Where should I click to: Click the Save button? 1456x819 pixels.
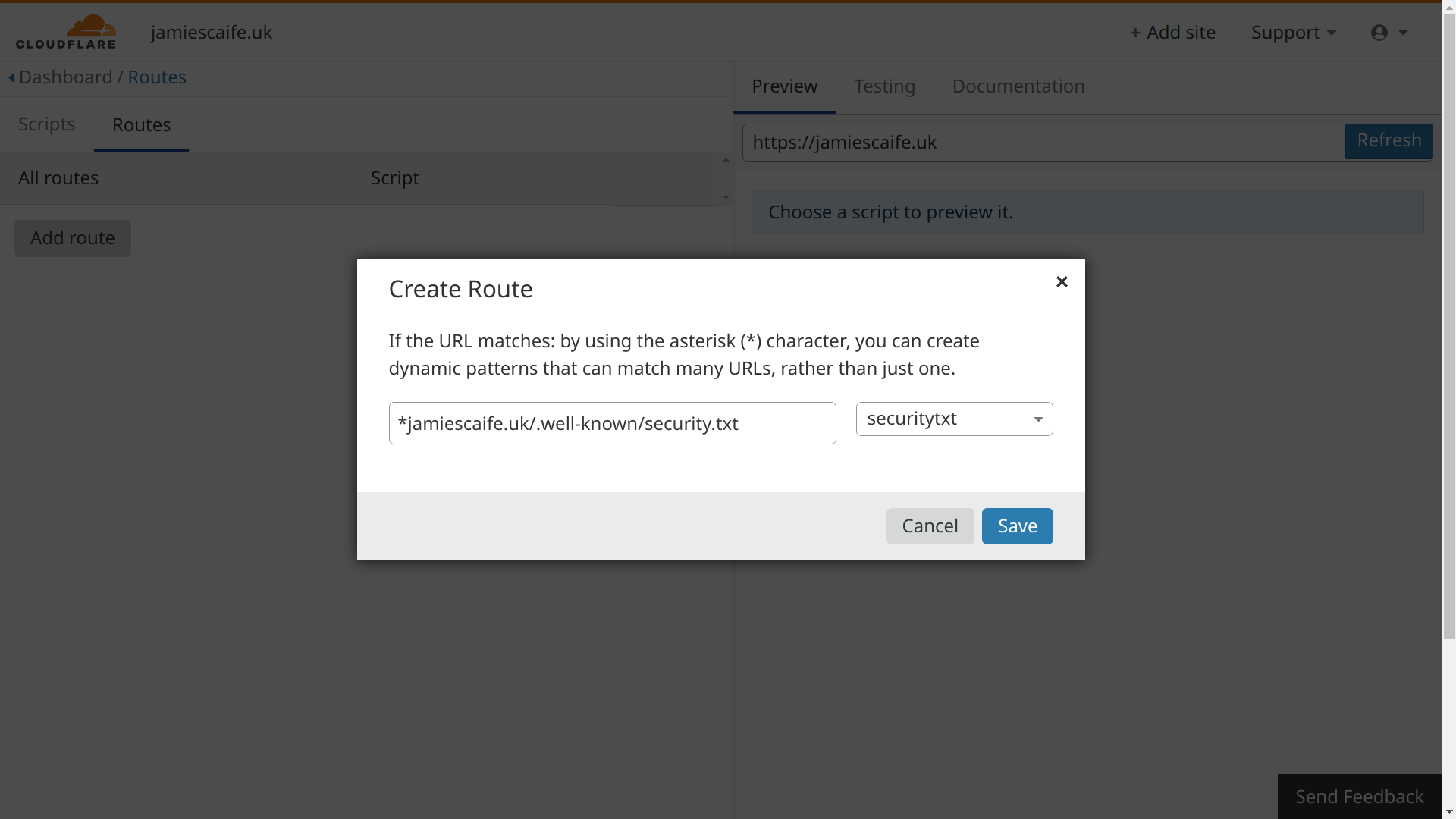1017,525
